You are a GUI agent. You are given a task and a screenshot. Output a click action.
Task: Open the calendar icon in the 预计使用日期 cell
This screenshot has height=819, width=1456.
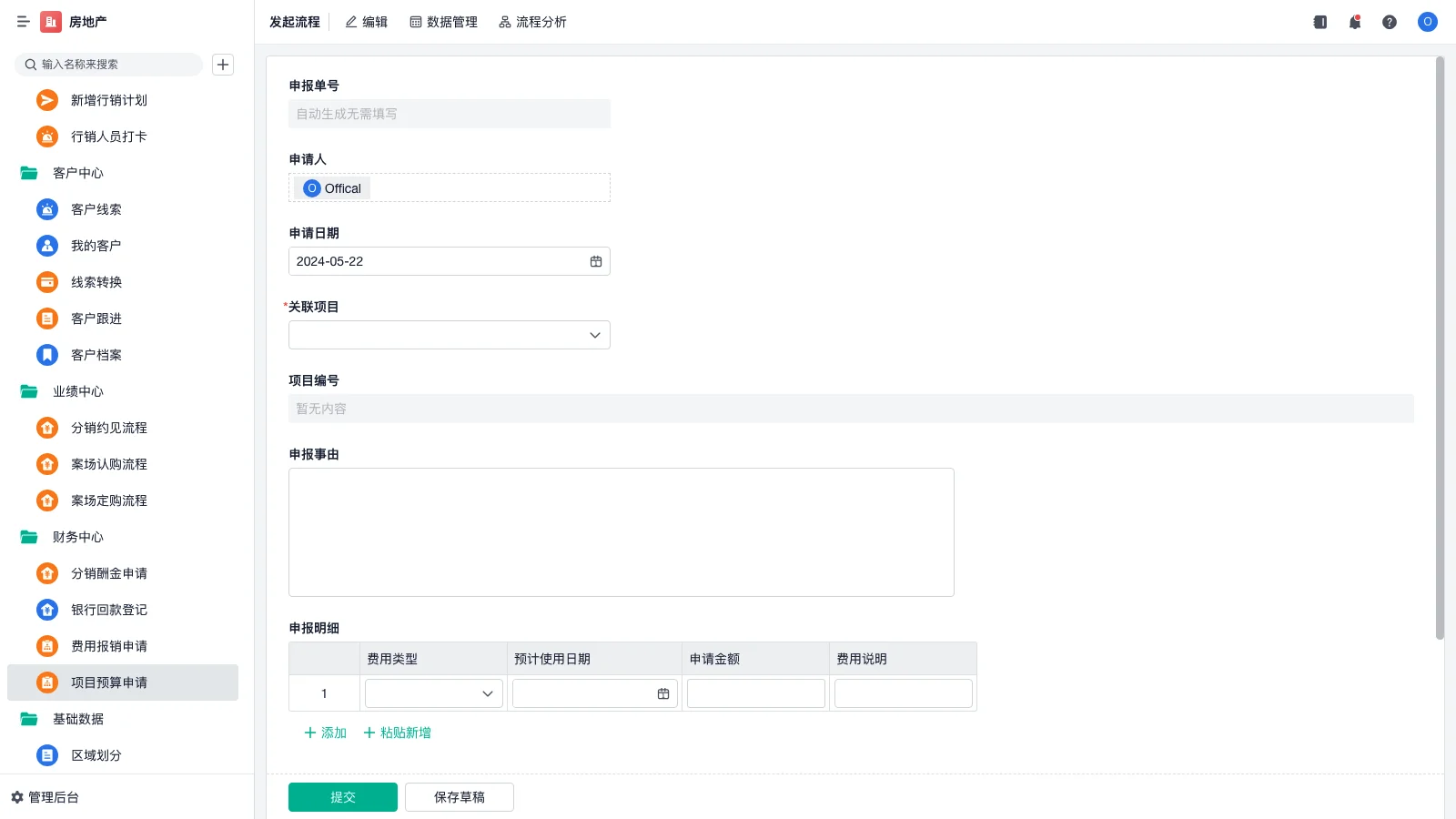[663, 693]
